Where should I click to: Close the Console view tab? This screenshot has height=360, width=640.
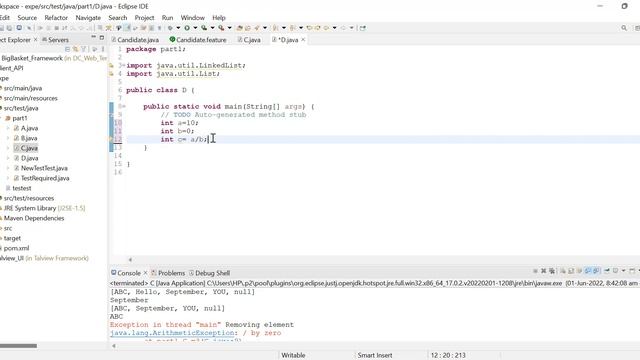tap(145, 273)
